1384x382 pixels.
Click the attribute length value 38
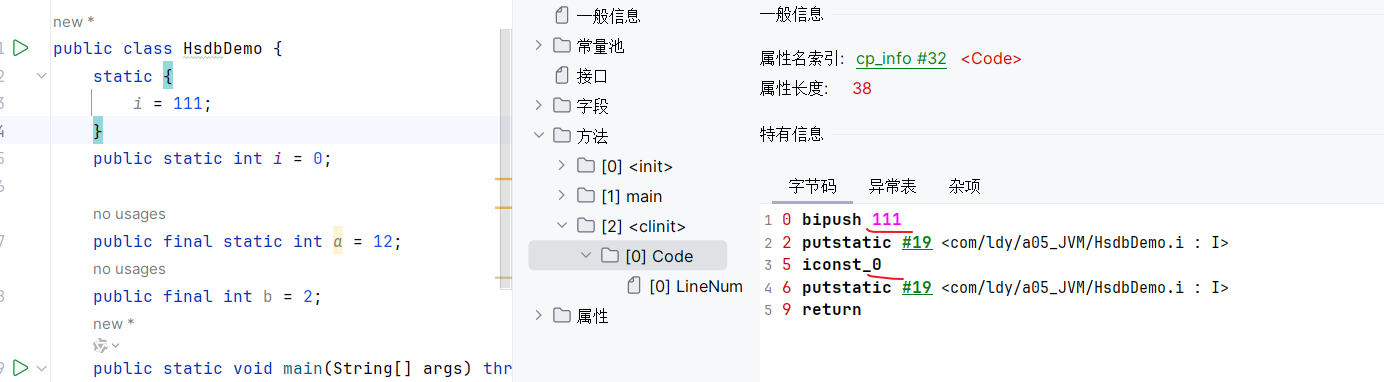[862, 89]
